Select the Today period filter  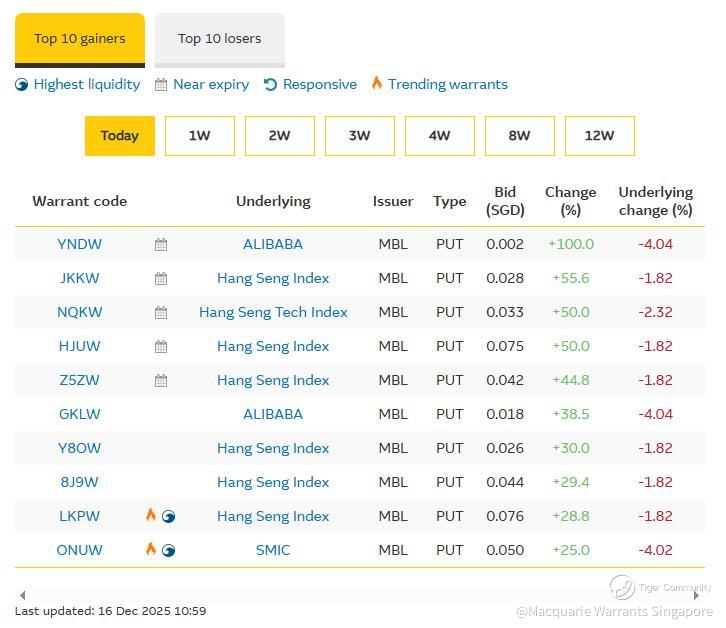pyautogui.click(x=120, y=136)
